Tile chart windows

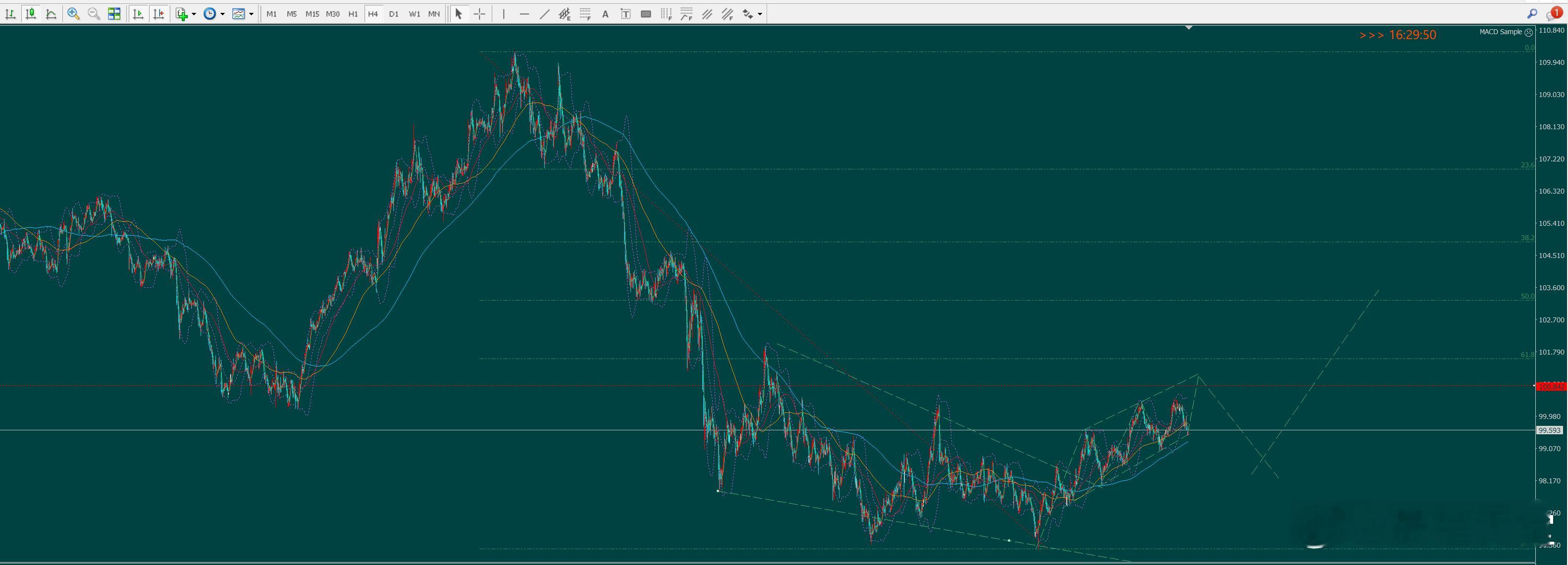tap(114, 13)
